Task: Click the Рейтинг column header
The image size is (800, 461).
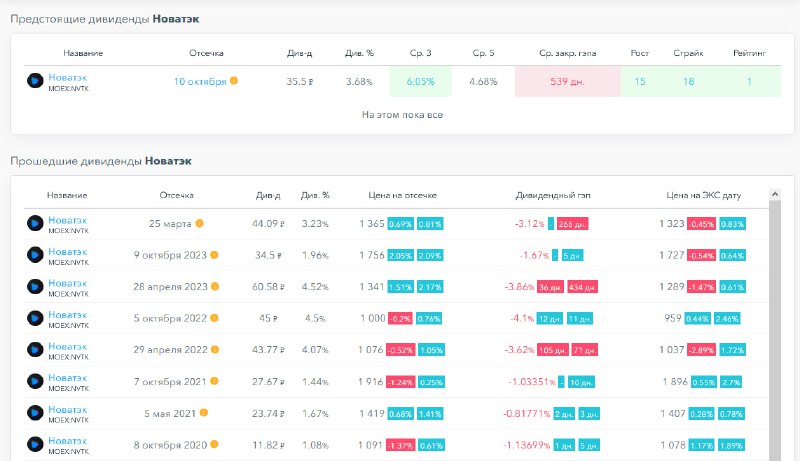Action: click(749, 53)
